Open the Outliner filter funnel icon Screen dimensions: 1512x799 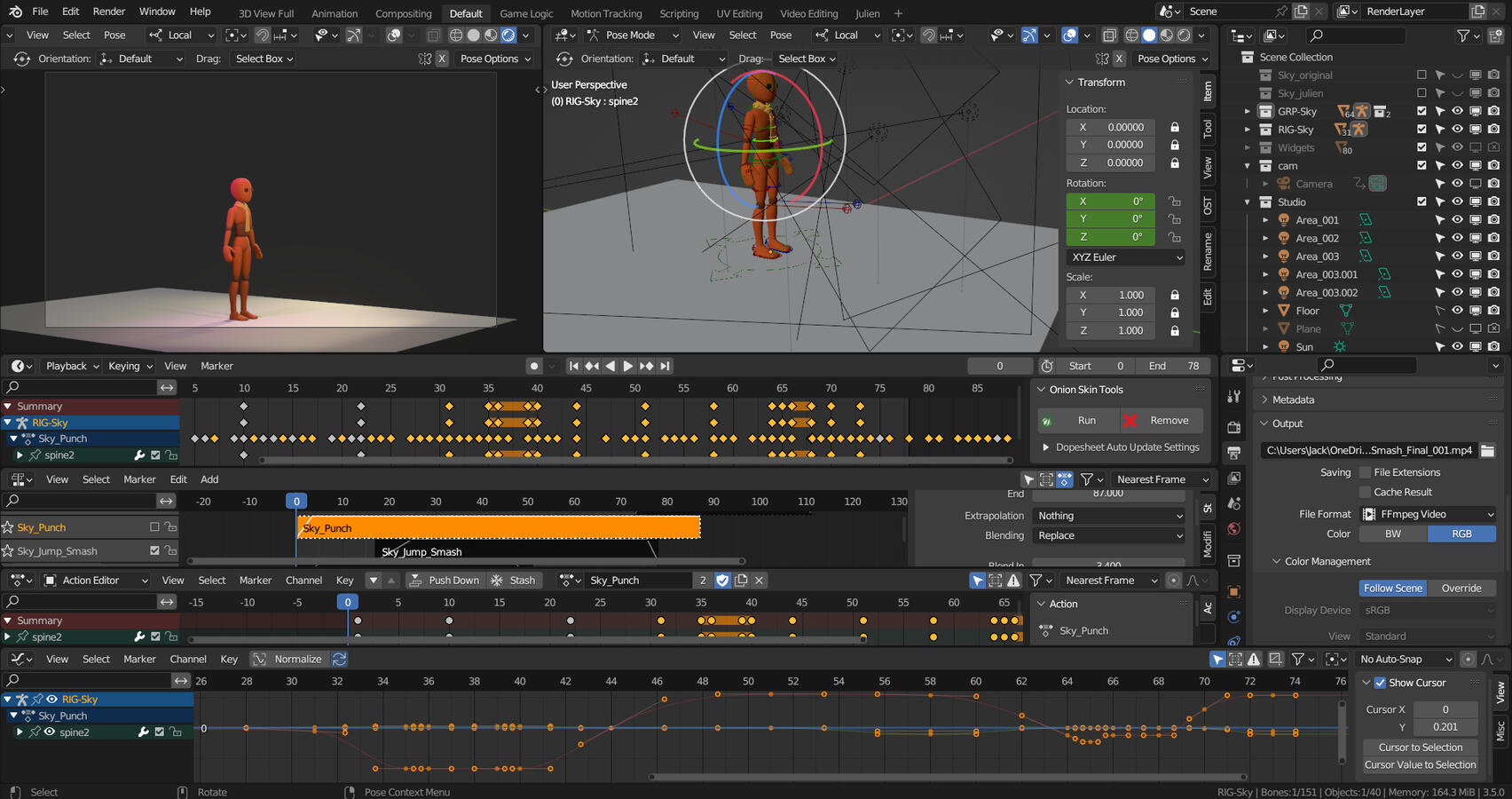(x=1461, y=36)
